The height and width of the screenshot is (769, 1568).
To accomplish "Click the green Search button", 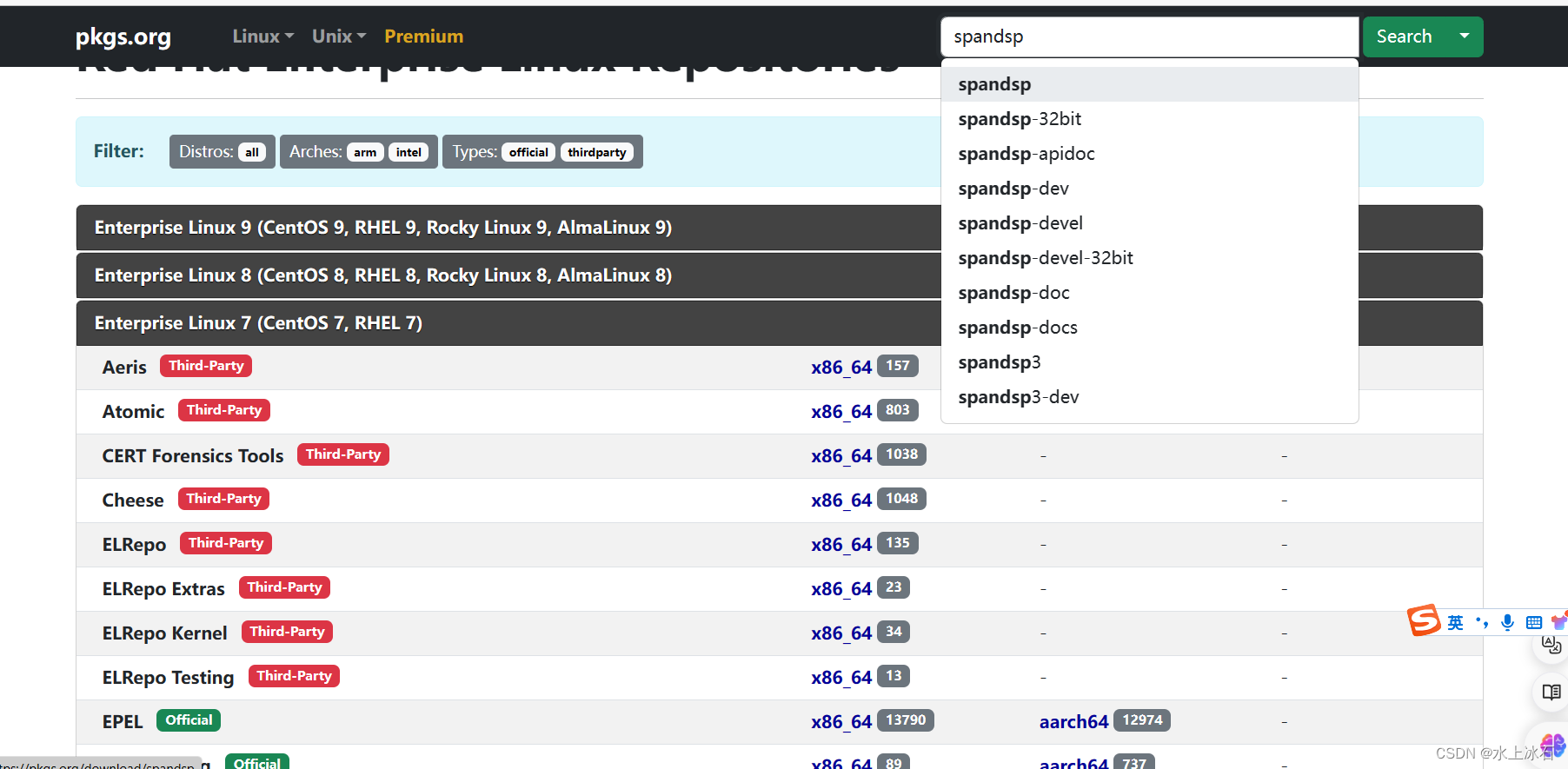I will [1404, 36].
